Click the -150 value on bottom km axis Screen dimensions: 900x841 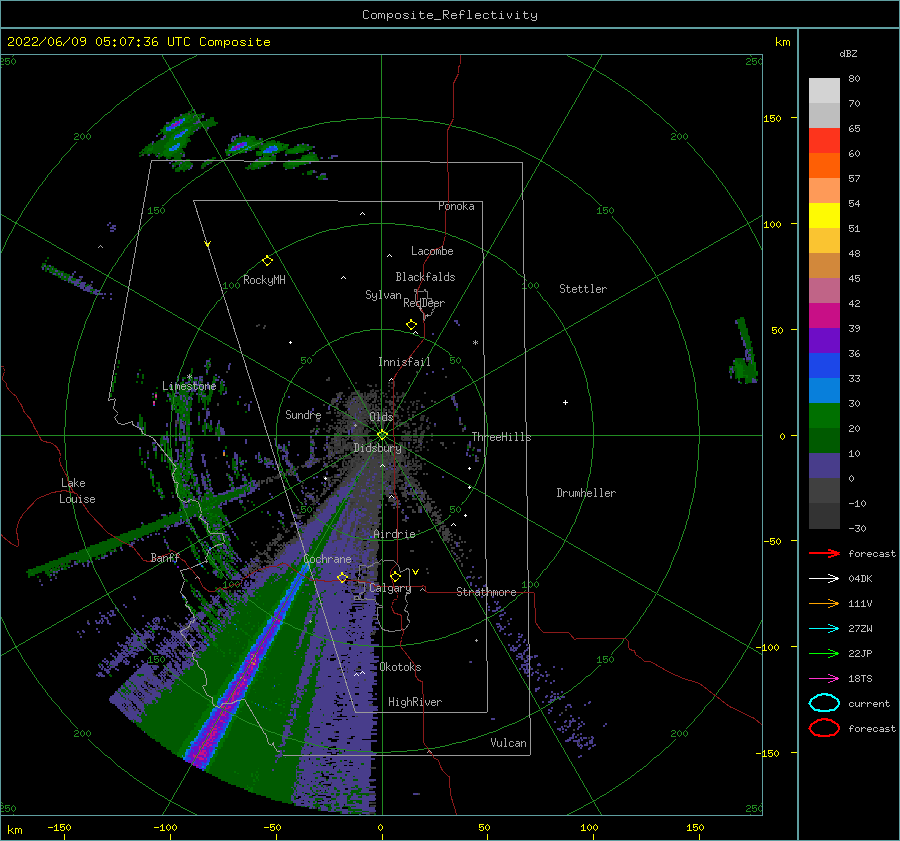tap(59, 827)
